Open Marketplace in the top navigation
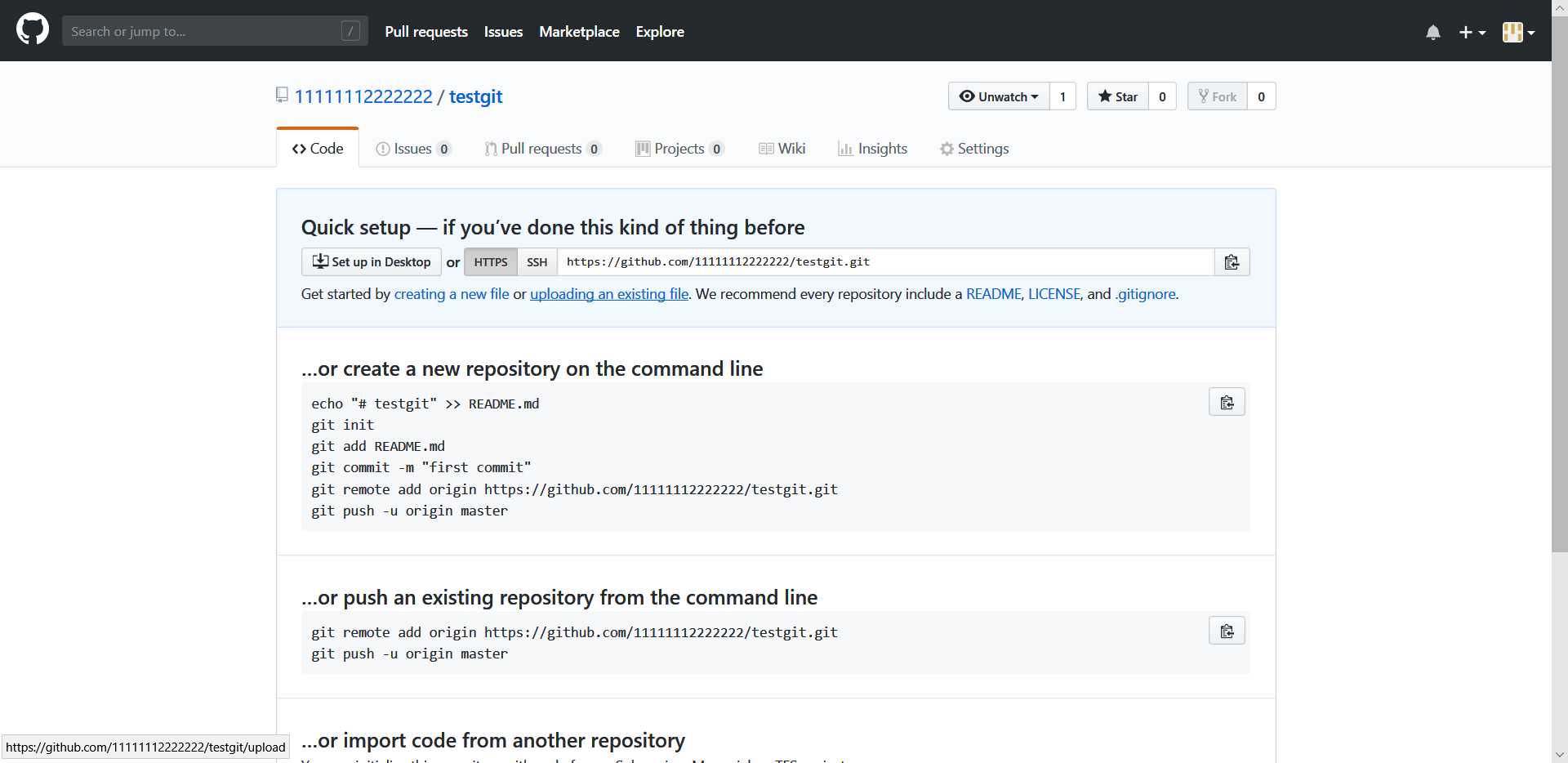This screenshot has height=763, width=1568. 579,32
